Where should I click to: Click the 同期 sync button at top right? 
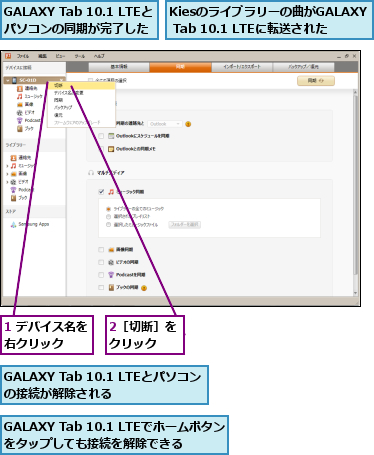316,81
